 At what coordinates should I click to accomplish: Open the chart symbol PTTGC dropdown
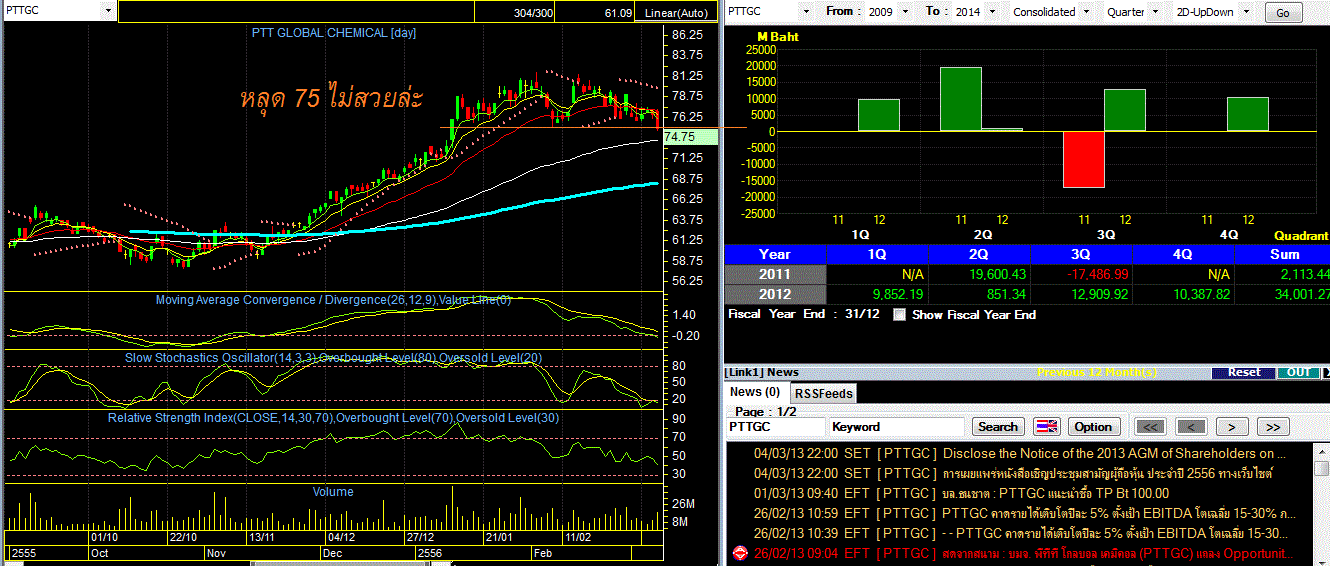108,11
